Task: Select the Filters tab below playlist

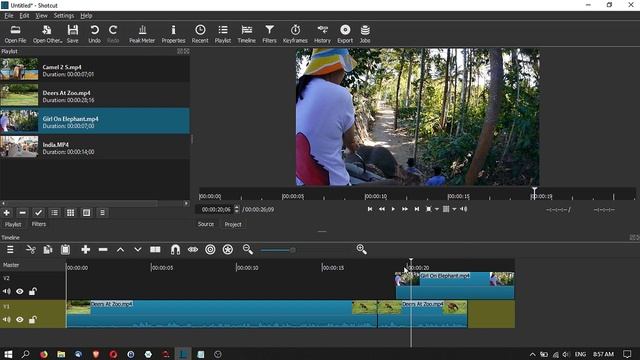Action: 39,224
